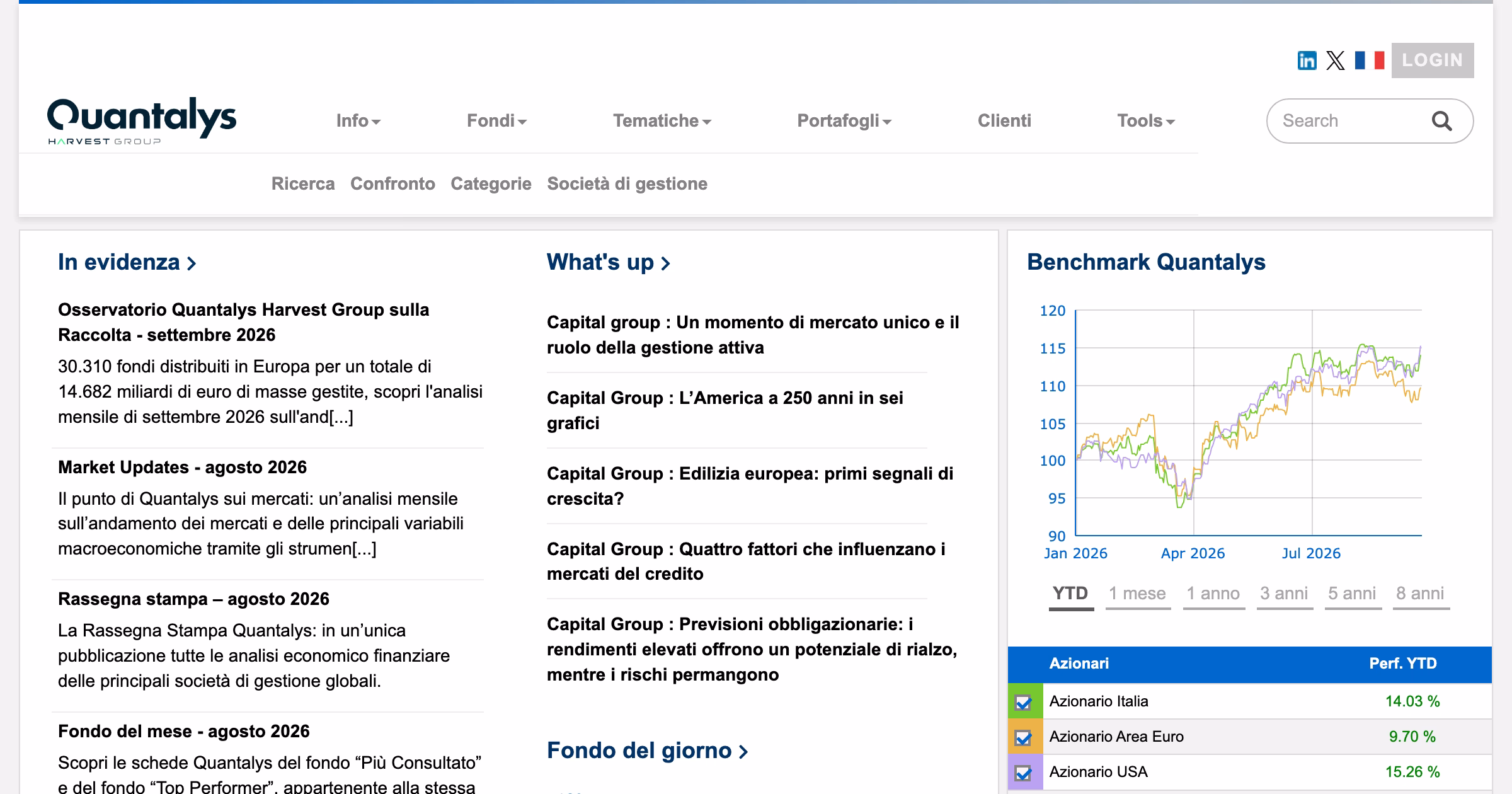Expand the Tematiche dropdown menu
1512x794 pixels.
(x=662, y=120)
